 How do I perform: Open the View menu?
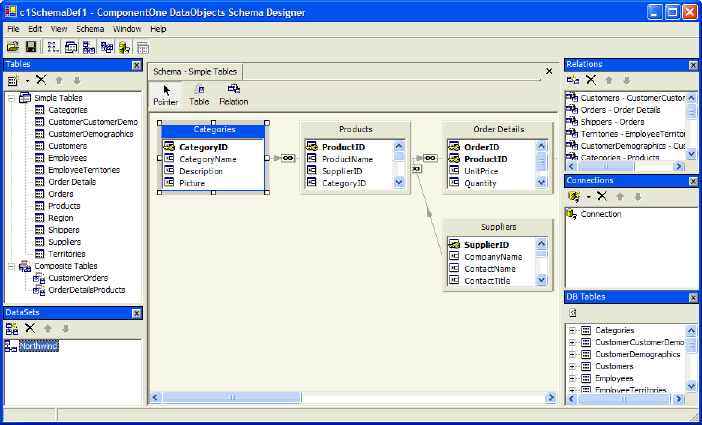click(x=59, y=29)
